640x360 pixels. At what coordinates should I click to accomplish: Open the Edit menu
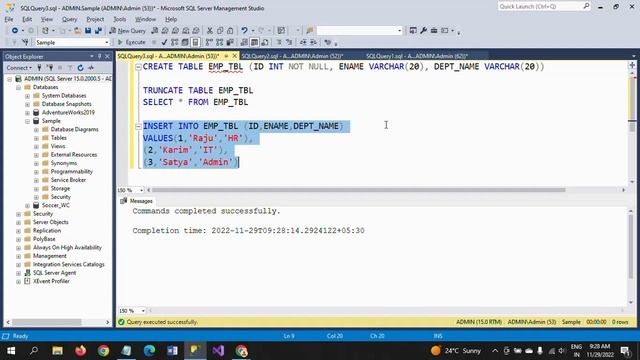(27, 19)
